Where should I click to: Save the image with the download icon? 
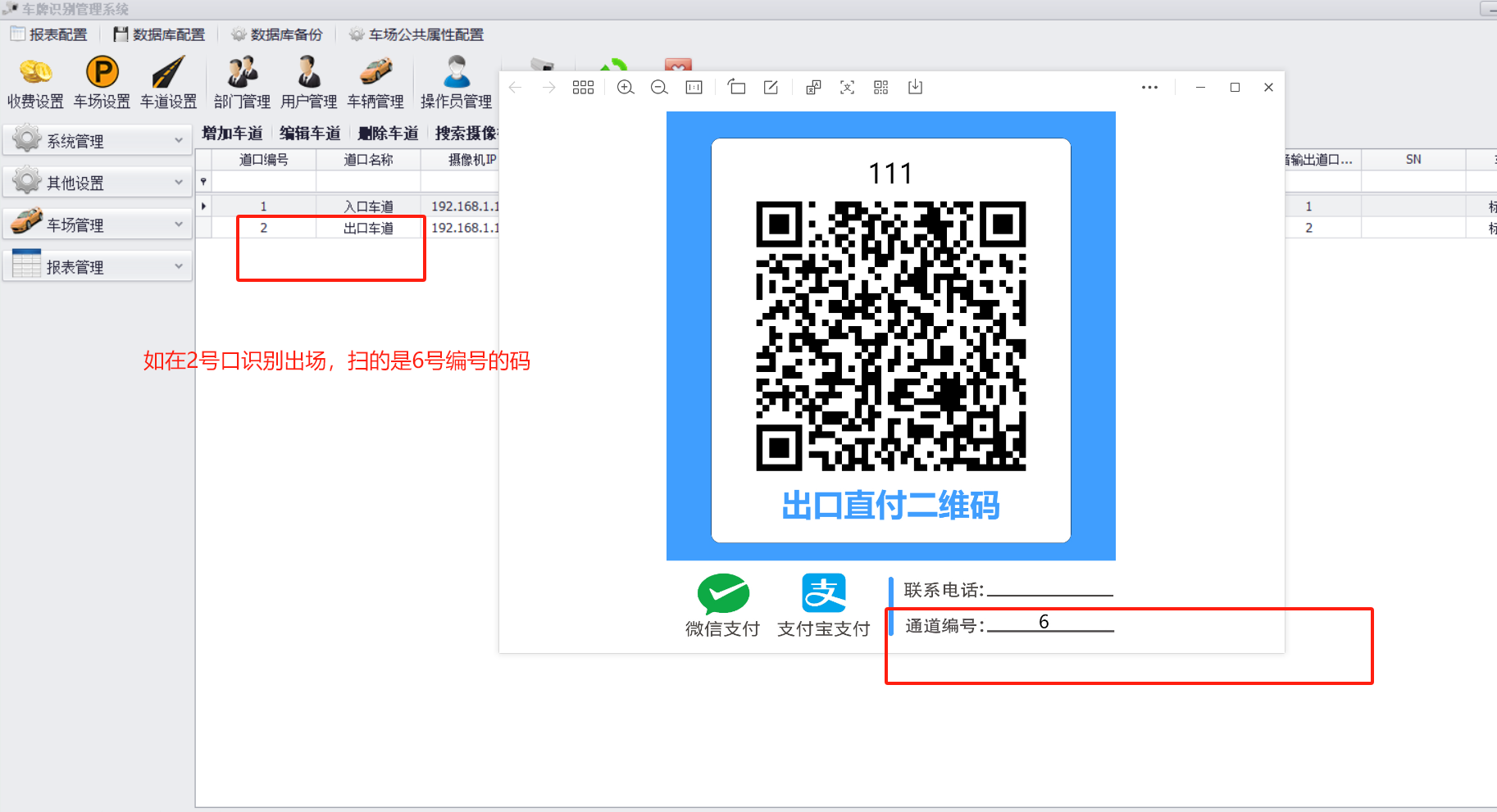point(915,88)
